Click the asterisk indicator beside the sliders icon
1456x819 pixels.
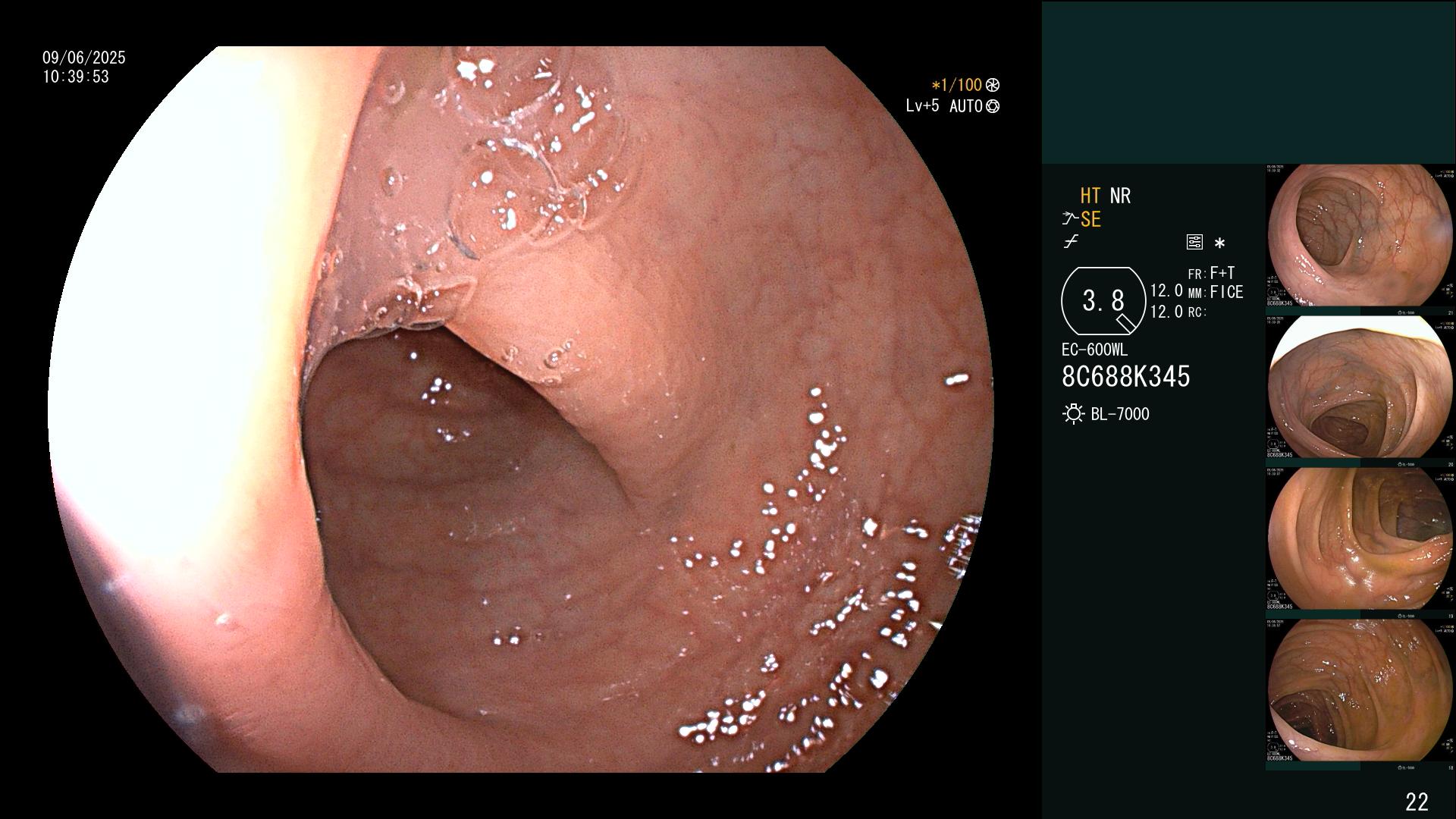click(1219, 243)
